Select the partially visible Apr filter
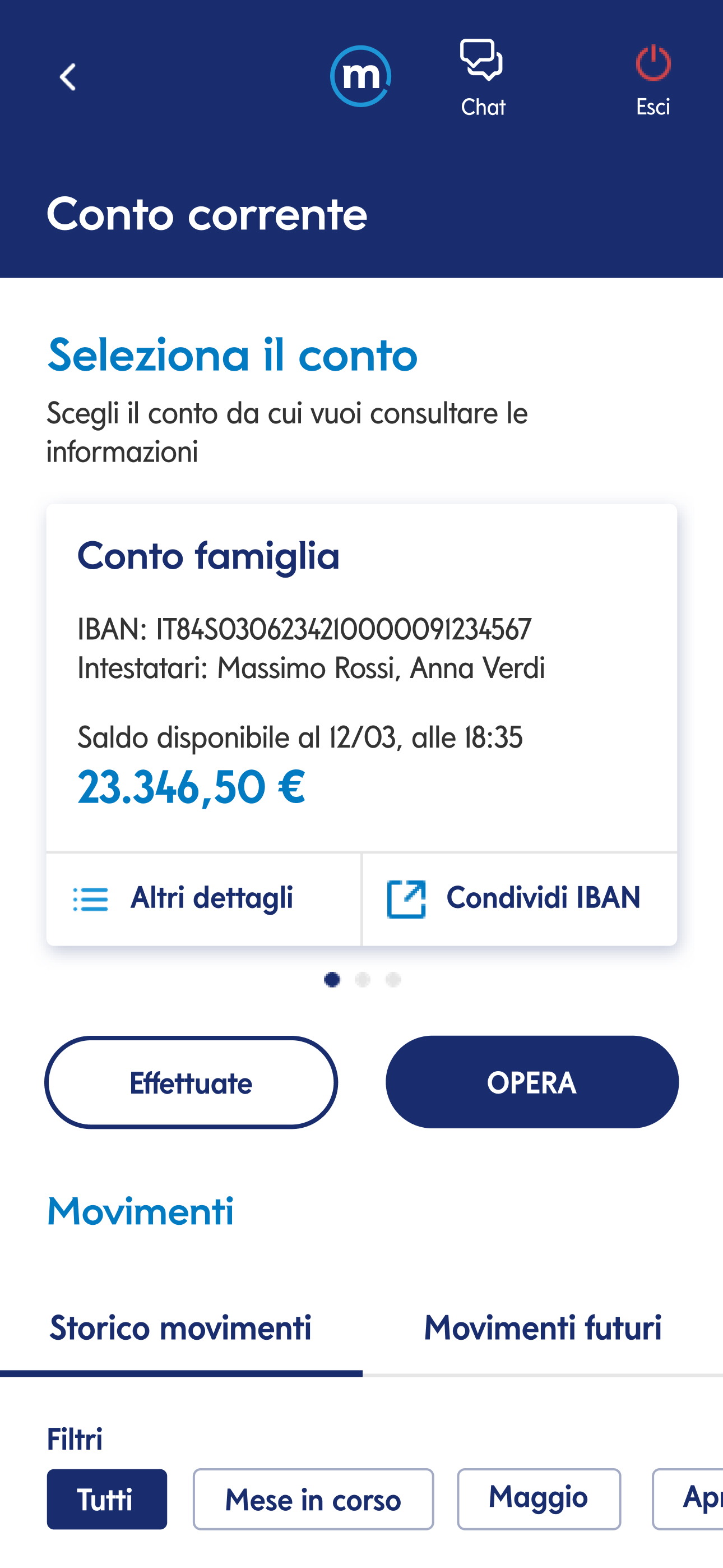This screenshot has height=1568, width=723. [x=688, y=1498]
